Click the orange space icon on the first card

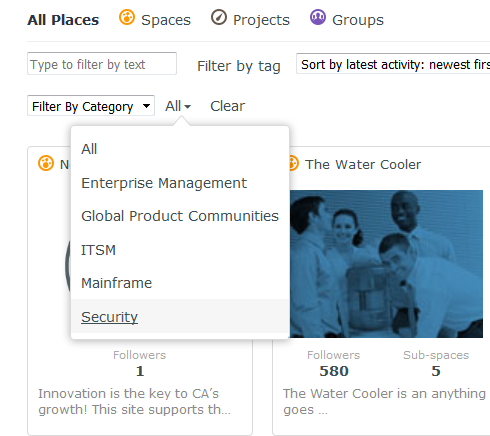click(46, 163)
